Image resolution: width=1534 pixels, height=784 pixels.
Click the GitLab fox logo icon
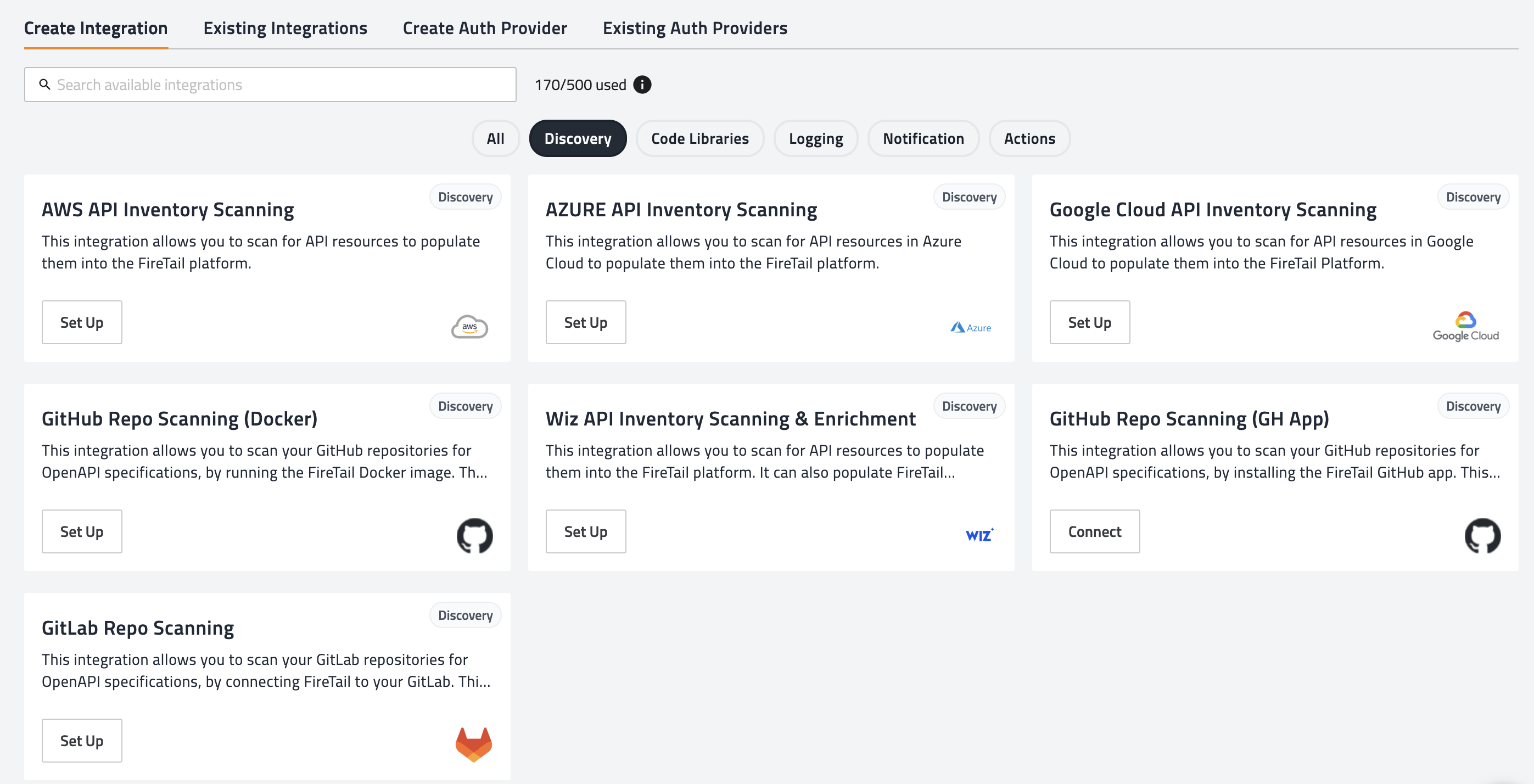[473, 743]
